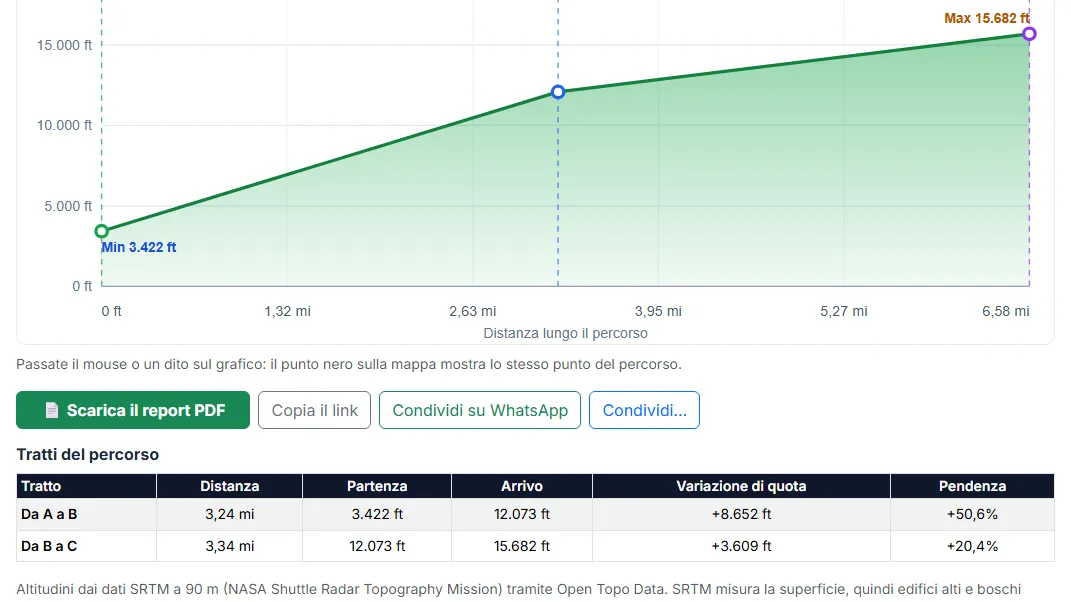Click the +8.652 ft elevation change cell
This screenshot has width=1071, height=602.
click(741, 514)
